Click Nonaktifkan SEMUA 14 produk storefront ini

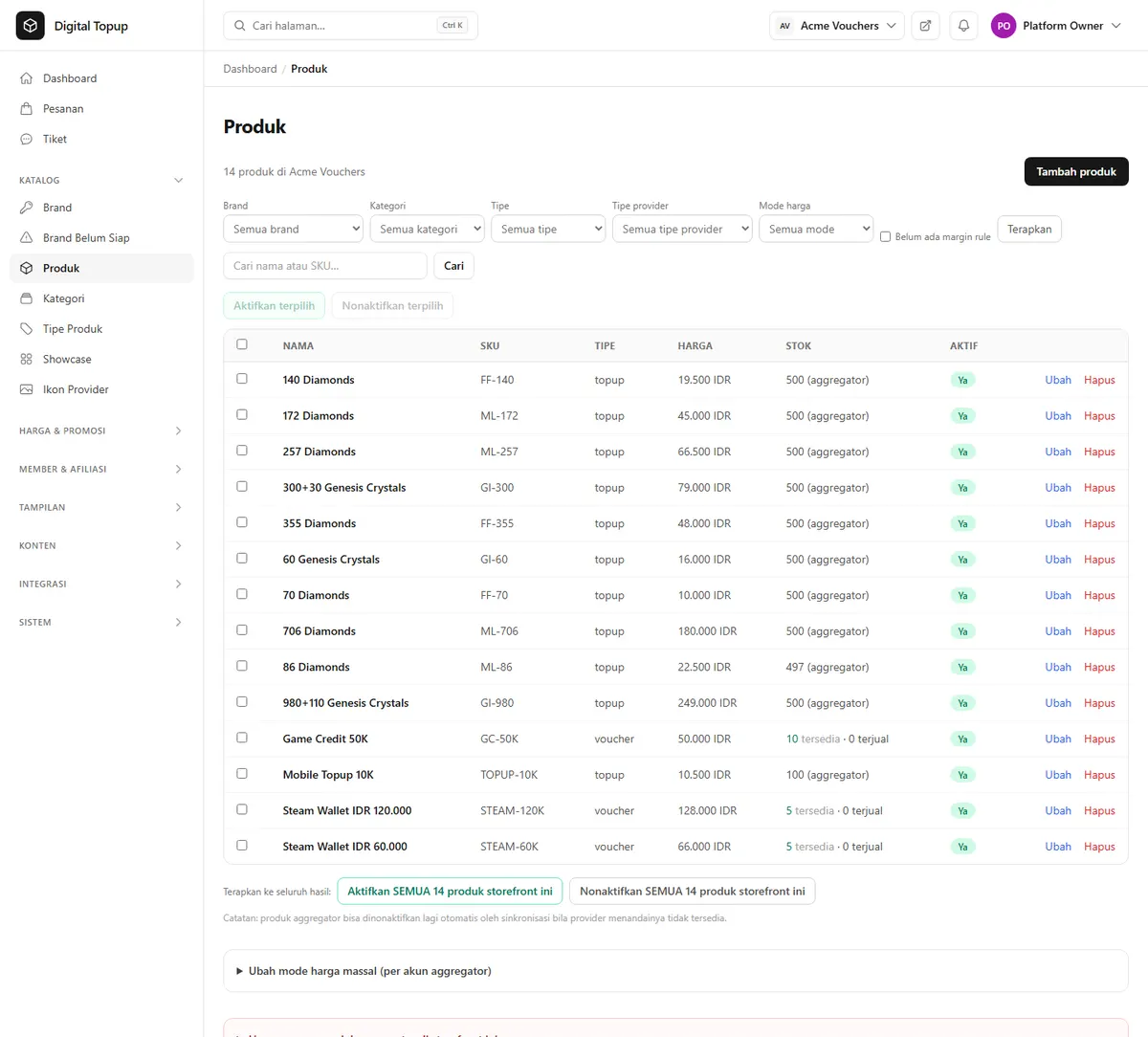[x=692, y=891]
